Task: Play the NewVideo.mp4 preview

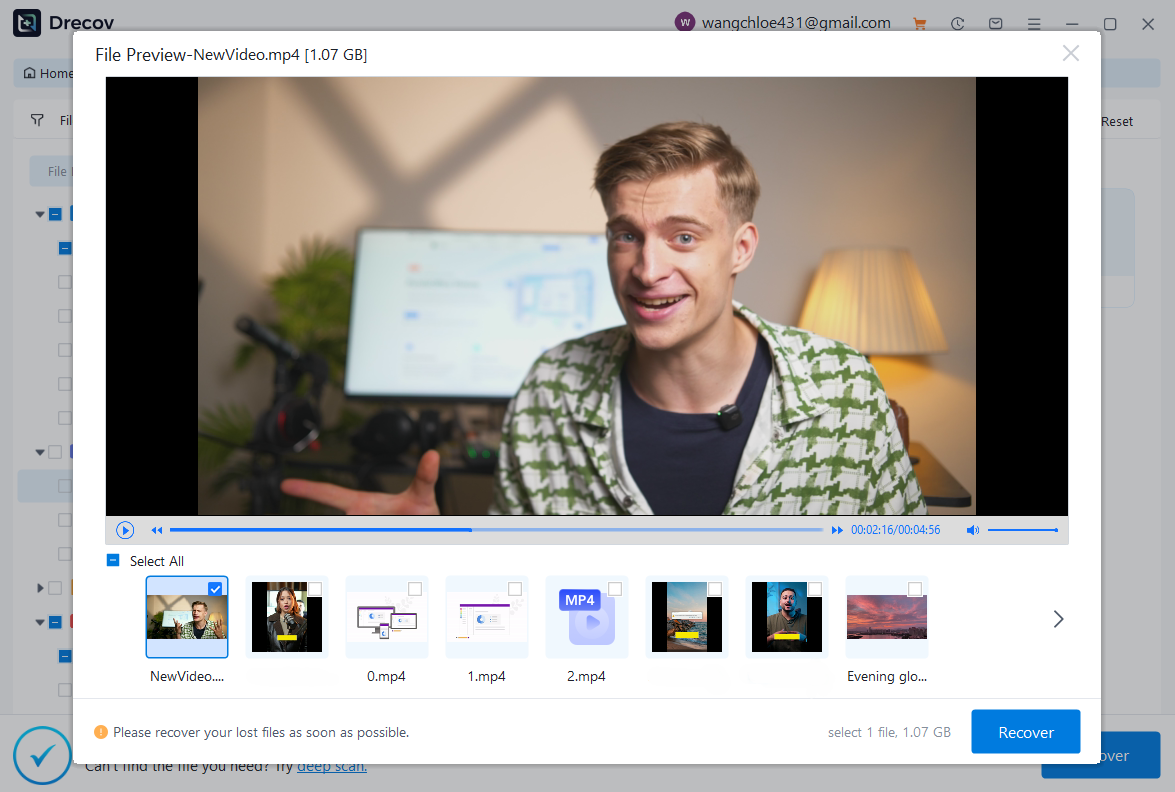Action: click(125, 530)
